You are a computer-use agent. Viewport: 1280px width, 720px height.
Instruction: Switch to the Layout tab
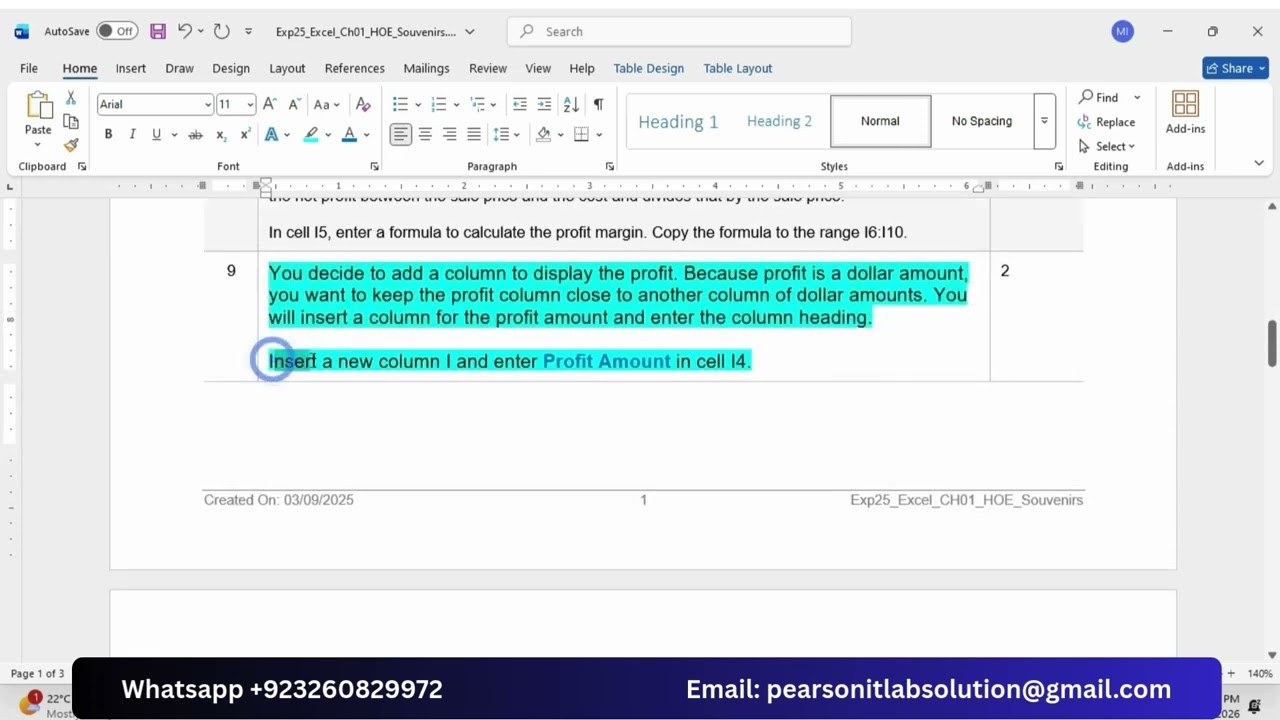coord(287,68)
